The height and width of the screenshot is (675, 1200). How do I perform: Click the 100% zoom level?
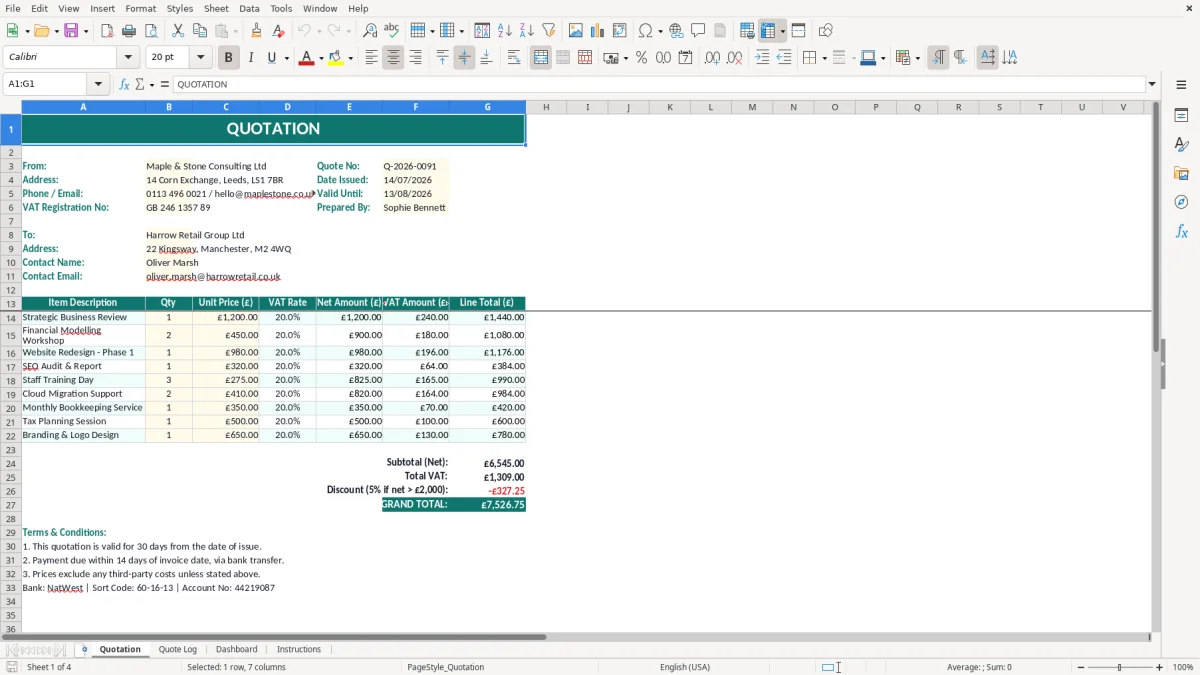[1183, 667]
